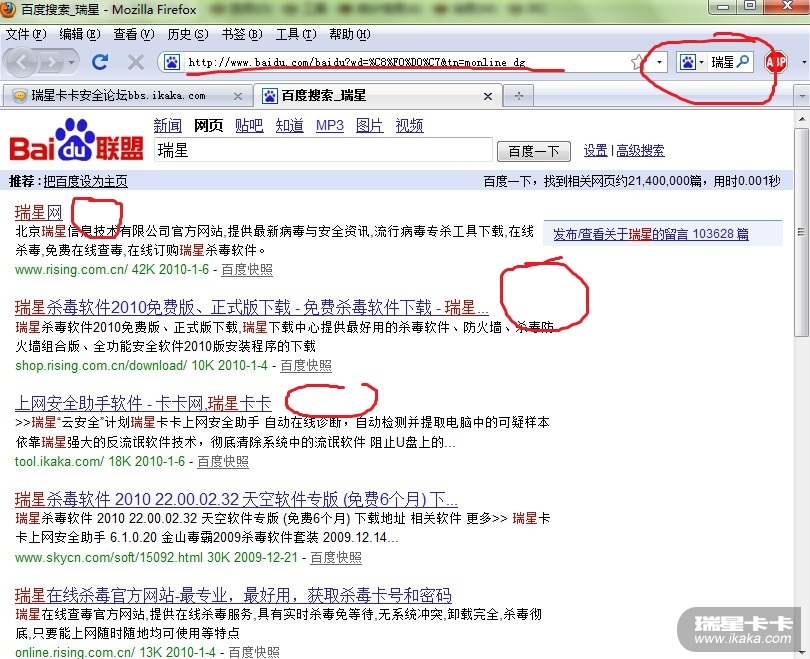Close the 瑞星卡卡安全论坛 tab
810x659 pixels.
pos(238,96)
